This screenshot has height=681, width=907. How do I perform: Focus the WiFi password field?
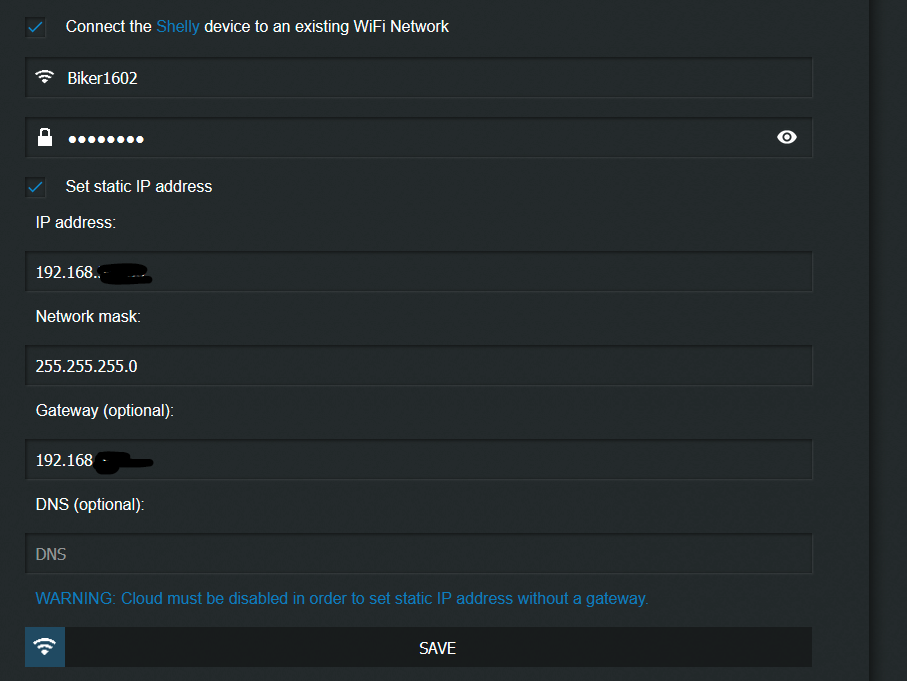pyautogui.click(x=419, y=138)
